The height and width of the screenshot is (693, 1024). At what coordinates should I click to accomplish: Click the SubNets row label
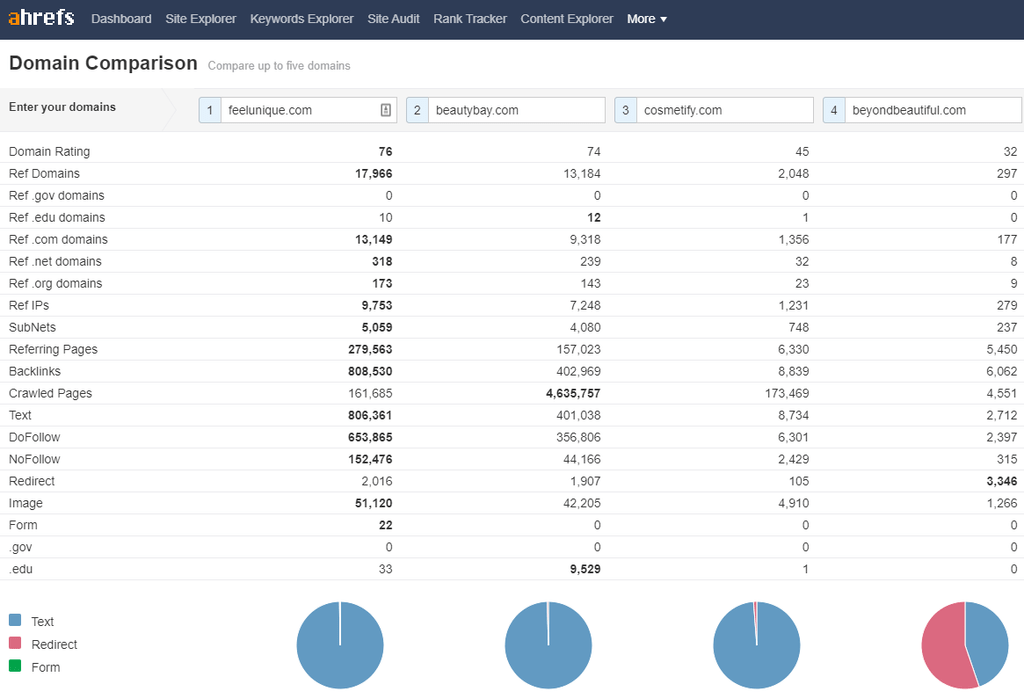pos(33,327)
